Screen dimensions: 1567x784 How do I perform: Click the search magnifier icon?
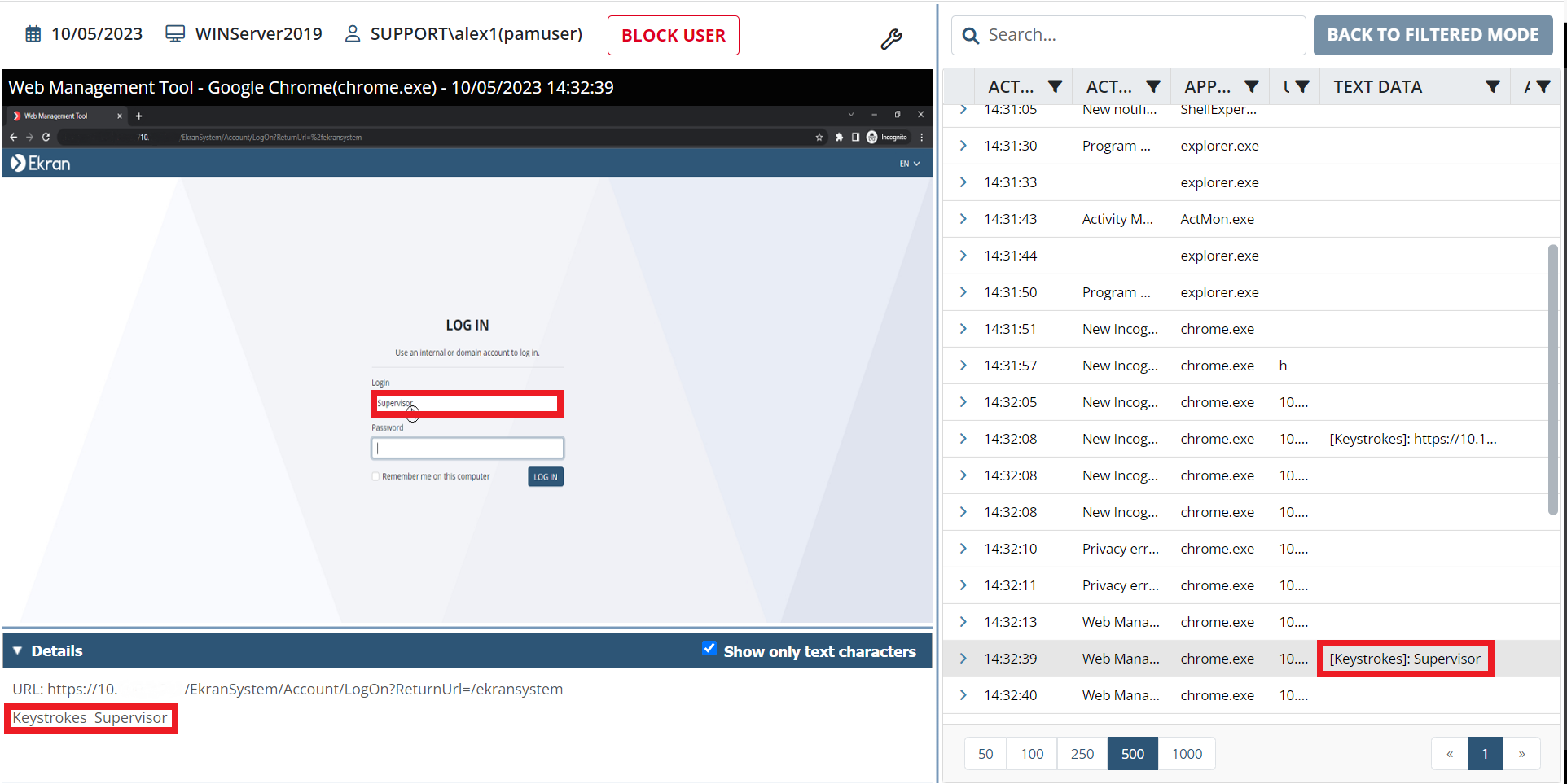coord(970,36)
